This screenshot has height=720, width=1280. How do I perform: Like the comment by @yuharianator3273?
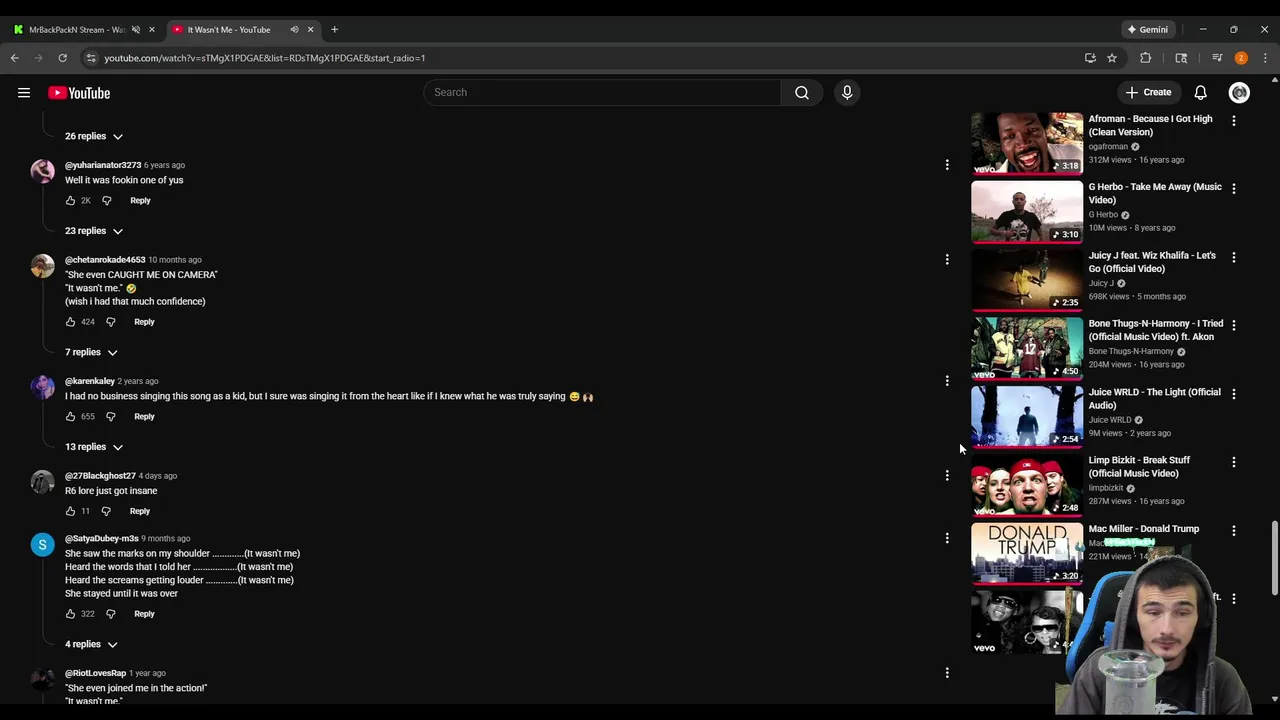[x=70, y=200]
